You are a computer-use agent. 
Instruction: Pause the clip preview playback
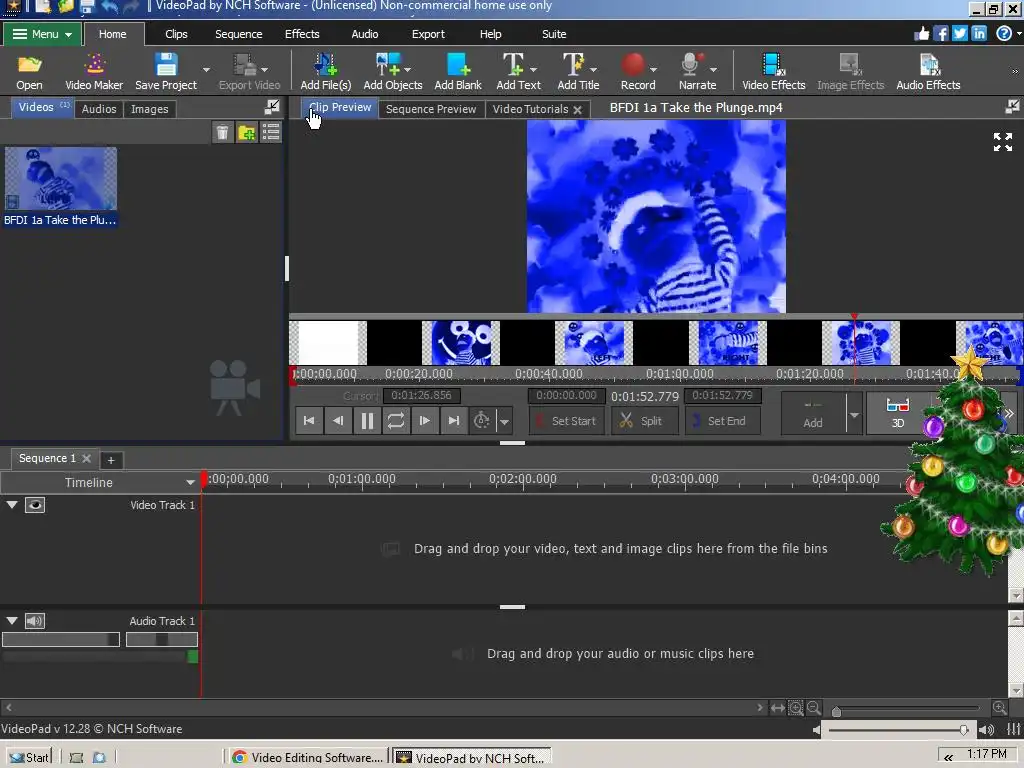(x=367, y=421)
